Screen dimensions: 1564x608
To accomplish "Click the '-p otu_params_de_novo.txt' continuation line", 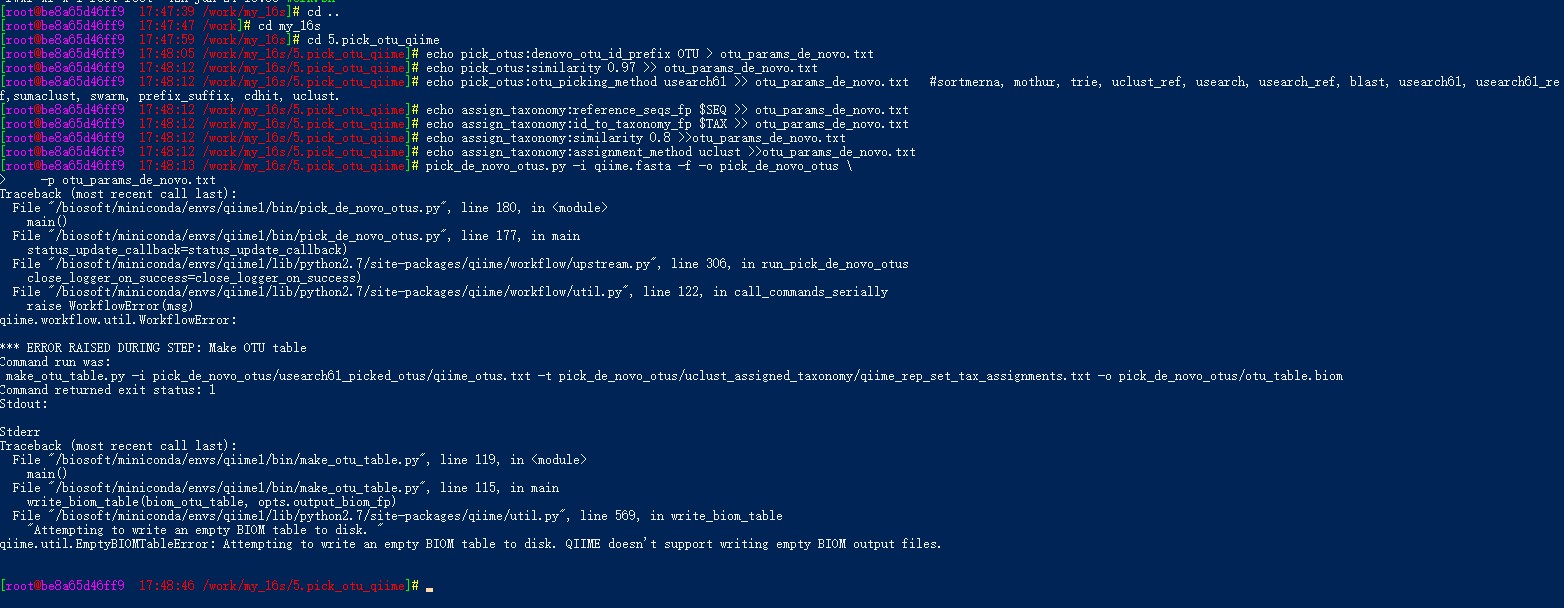I will click(x=128, y=179).
